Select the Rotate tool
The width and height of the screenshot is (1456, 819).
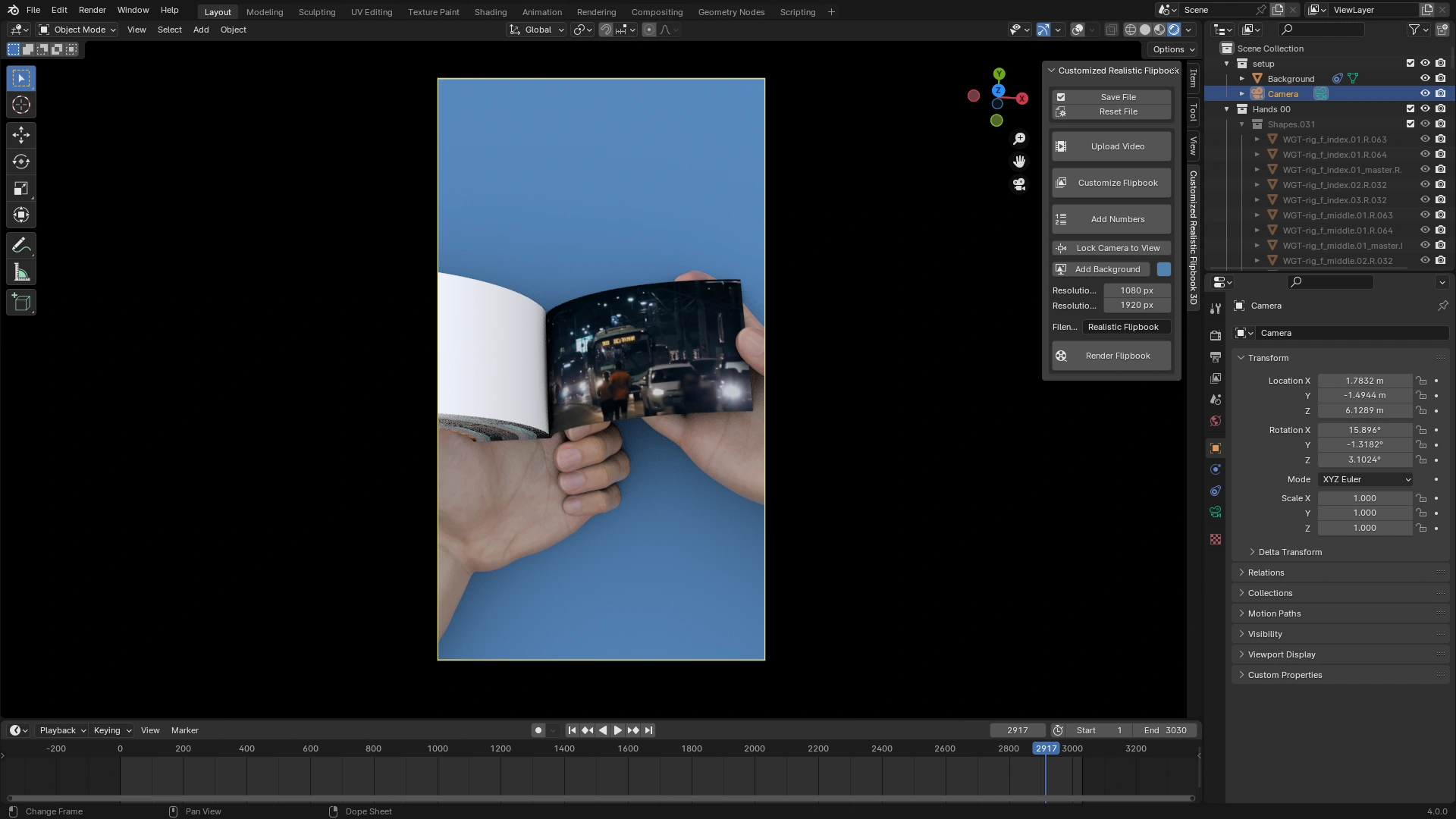point(21,162)
